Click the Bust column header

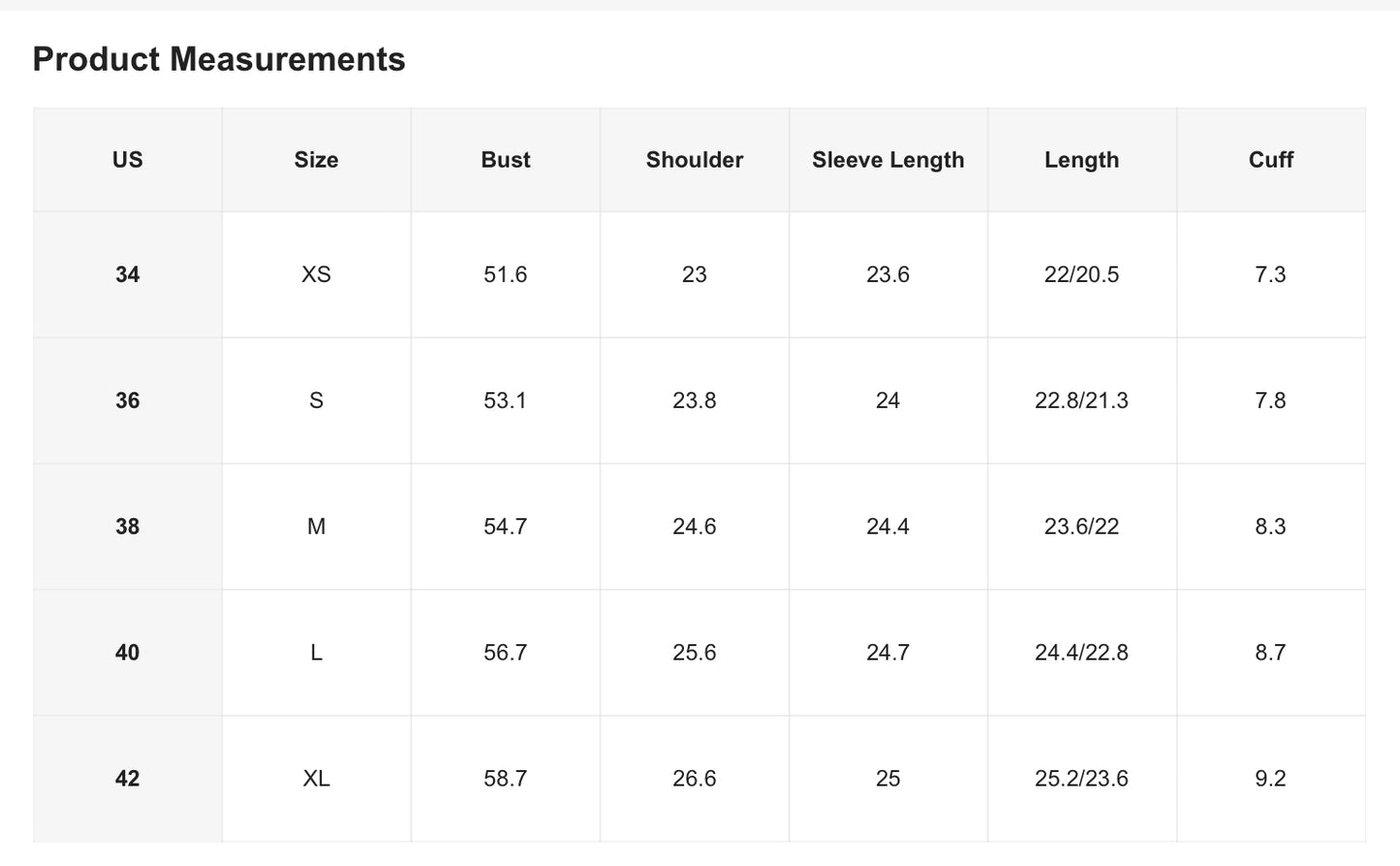click(x=506, y=160)
